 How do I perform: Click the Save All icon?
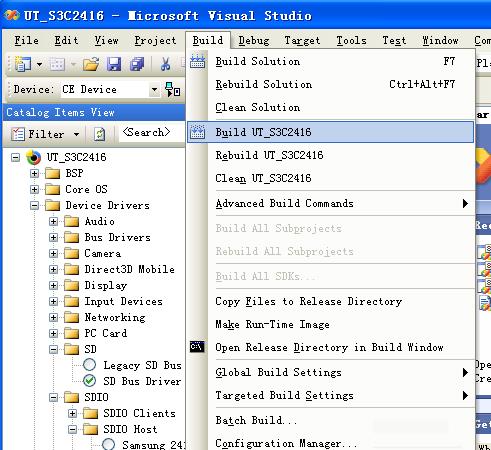coord(137,64)
